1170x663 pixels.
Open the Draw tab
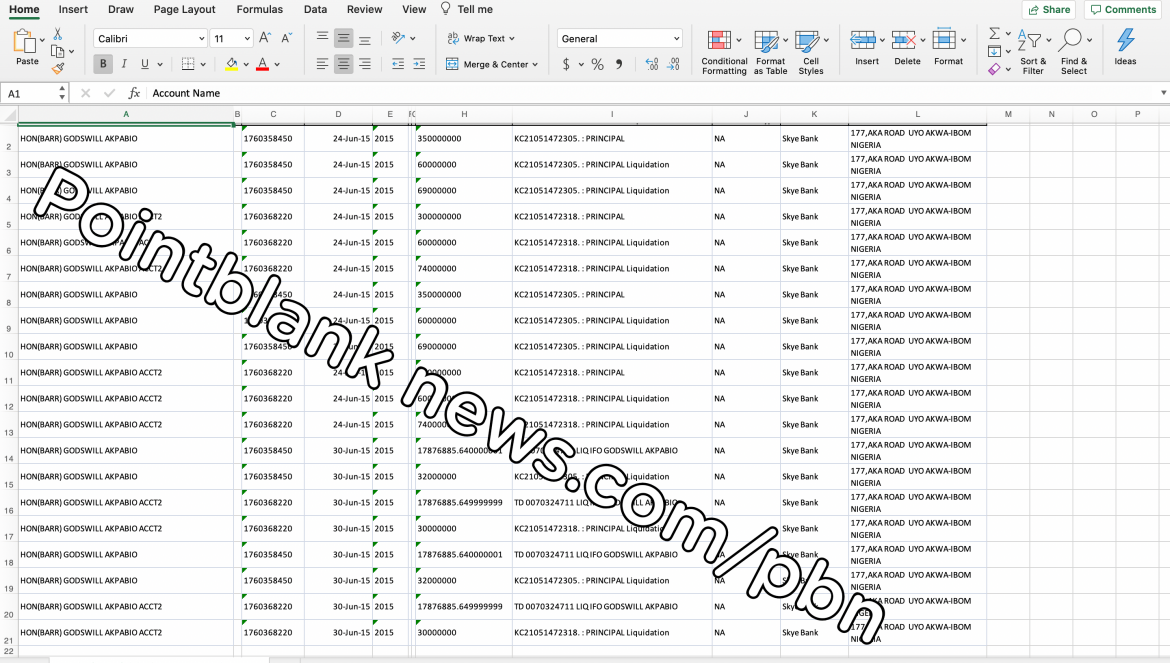click(x=121, y=10)
